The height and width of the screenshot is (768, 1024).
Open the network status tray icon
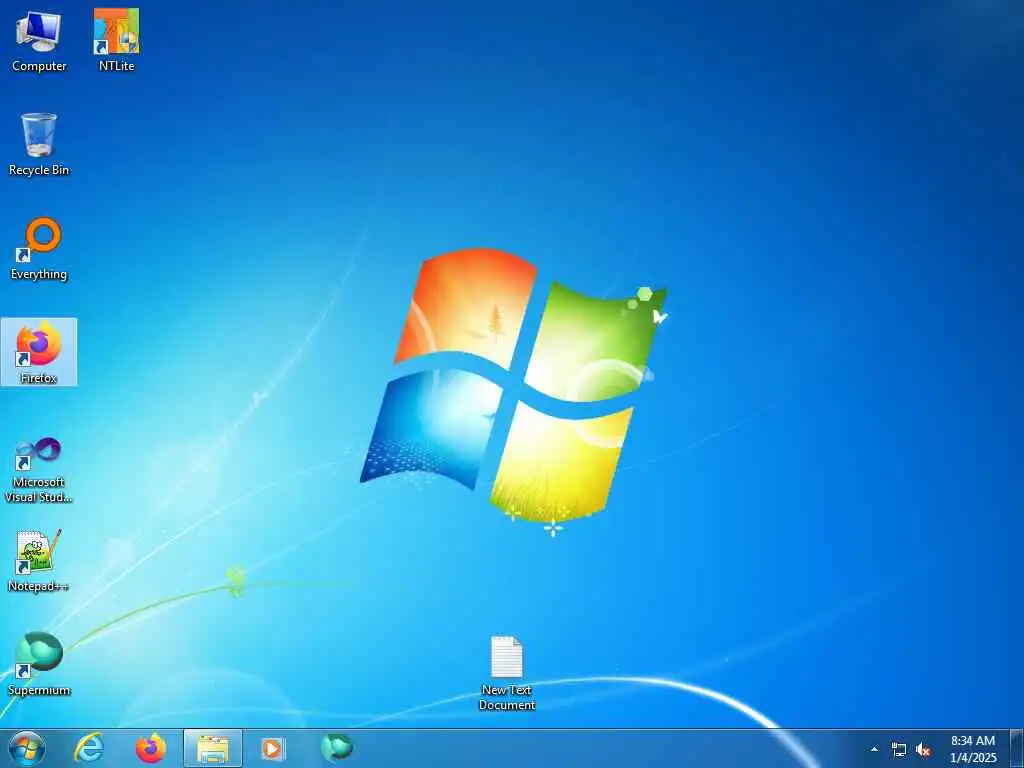tap(899, 749)
